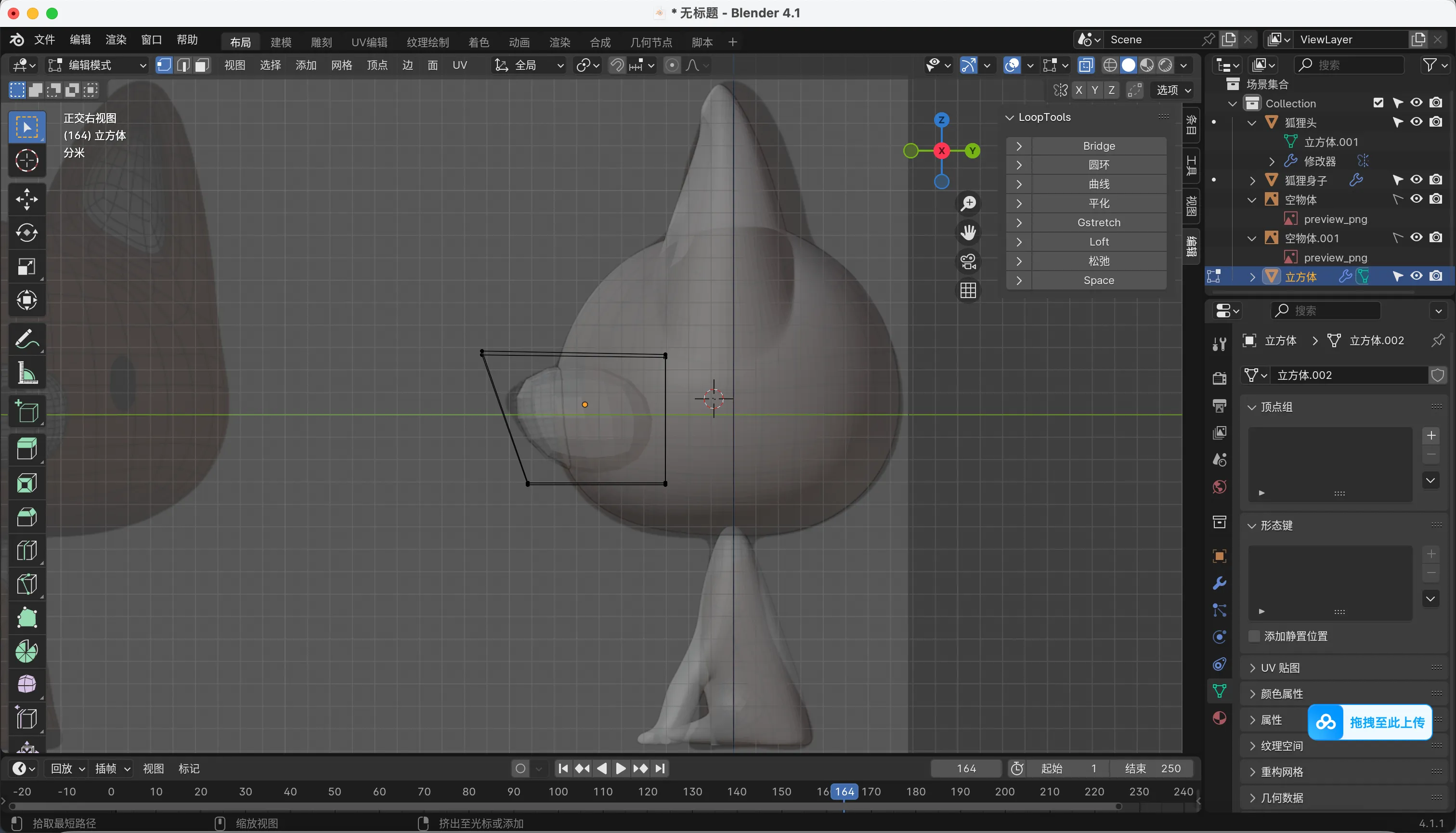This screenshot has height=833, width=1456.
Task: Hide 狐狸头 object with eye icon
Action: pos(1416,122)
